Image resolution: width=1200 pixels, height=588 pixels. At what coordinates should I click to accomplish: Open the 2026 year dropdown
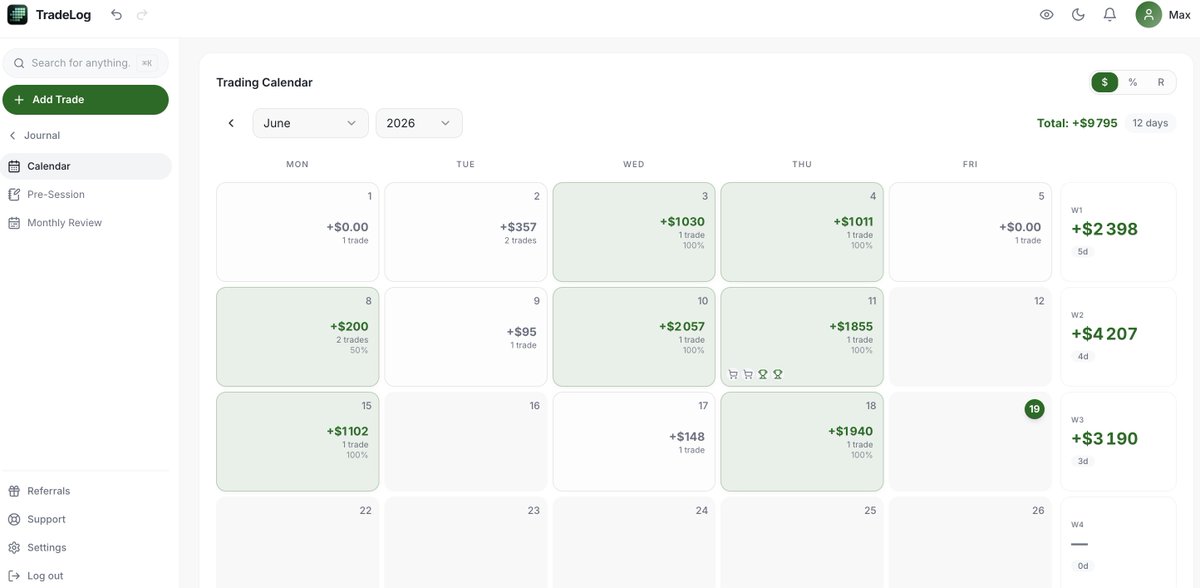point(419,123)
